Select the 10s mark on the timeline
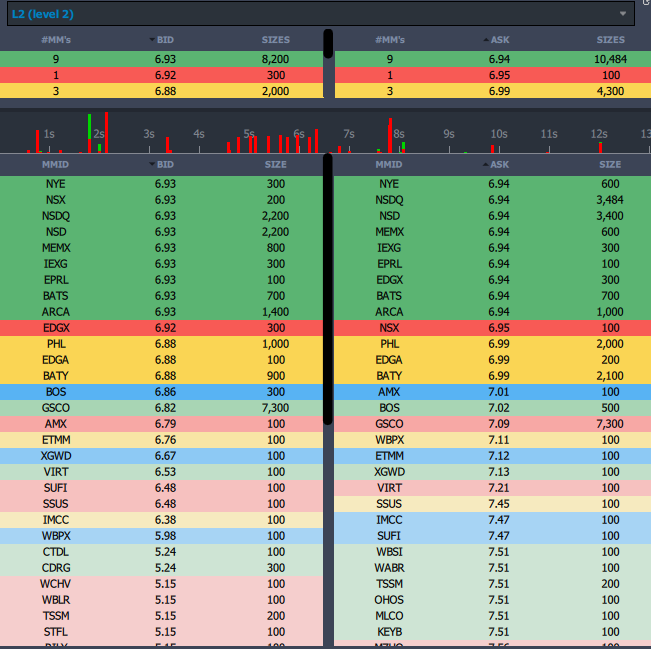651x649 pixels. [x=498, y=134]
